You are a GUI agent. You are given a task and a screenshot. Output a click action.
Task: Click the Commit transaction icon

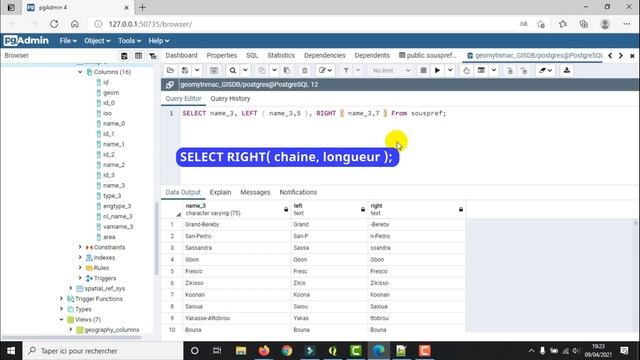[510, 70]
